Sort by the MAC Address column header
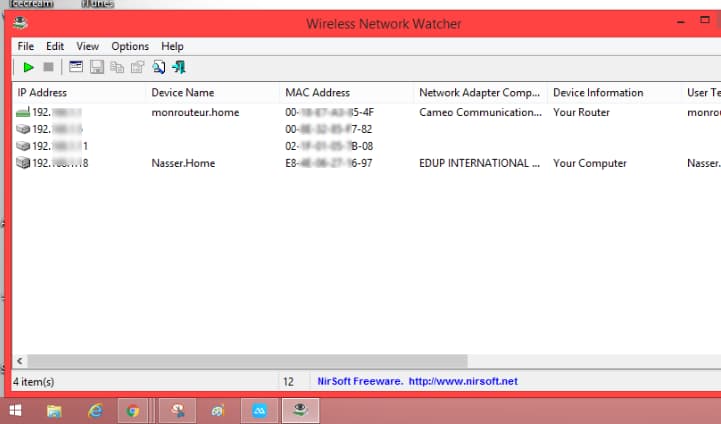Screen dimensions: 721x424 pos(347,92)
